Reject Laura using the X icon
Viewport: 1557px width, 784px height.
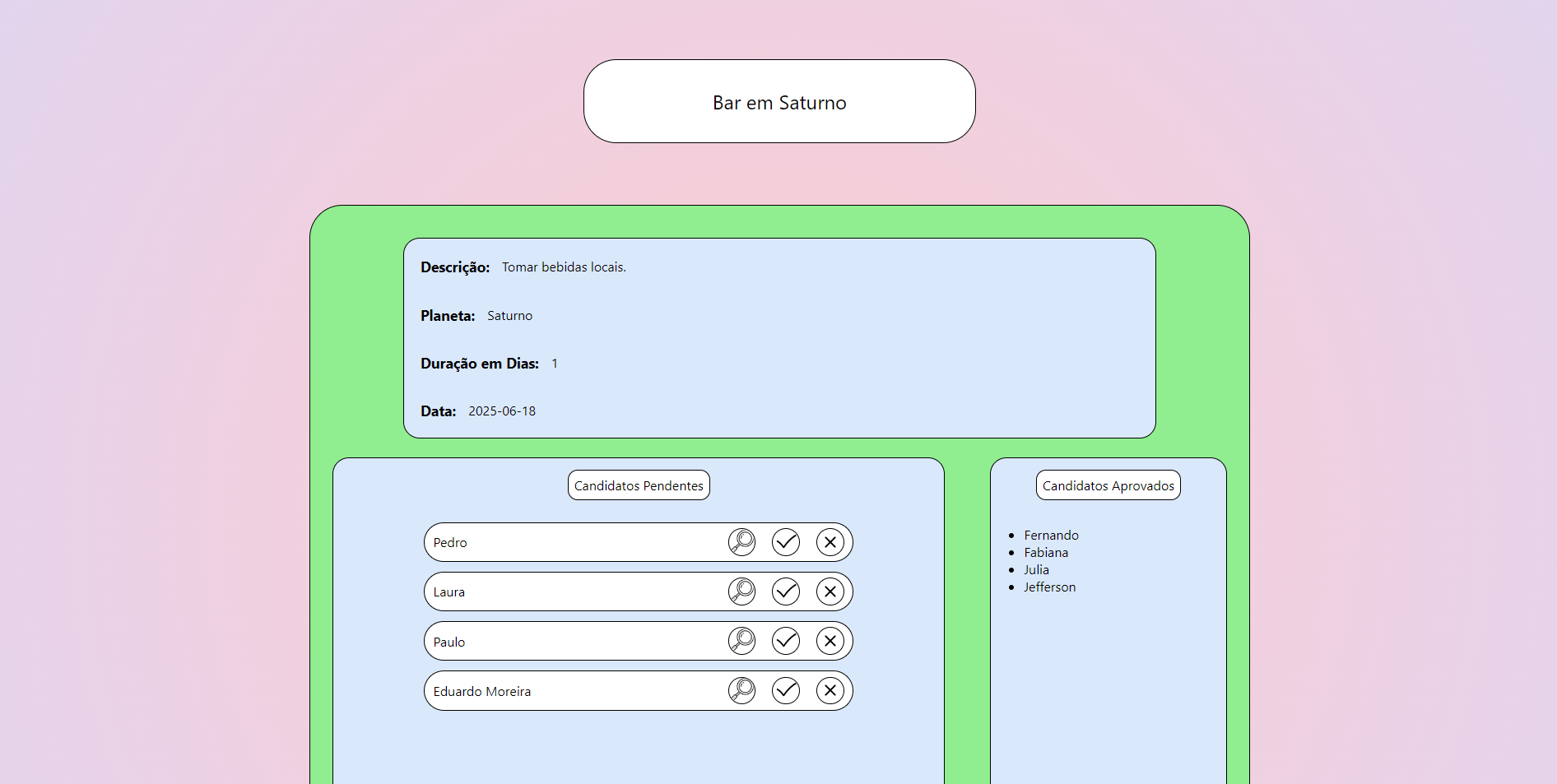830,591
